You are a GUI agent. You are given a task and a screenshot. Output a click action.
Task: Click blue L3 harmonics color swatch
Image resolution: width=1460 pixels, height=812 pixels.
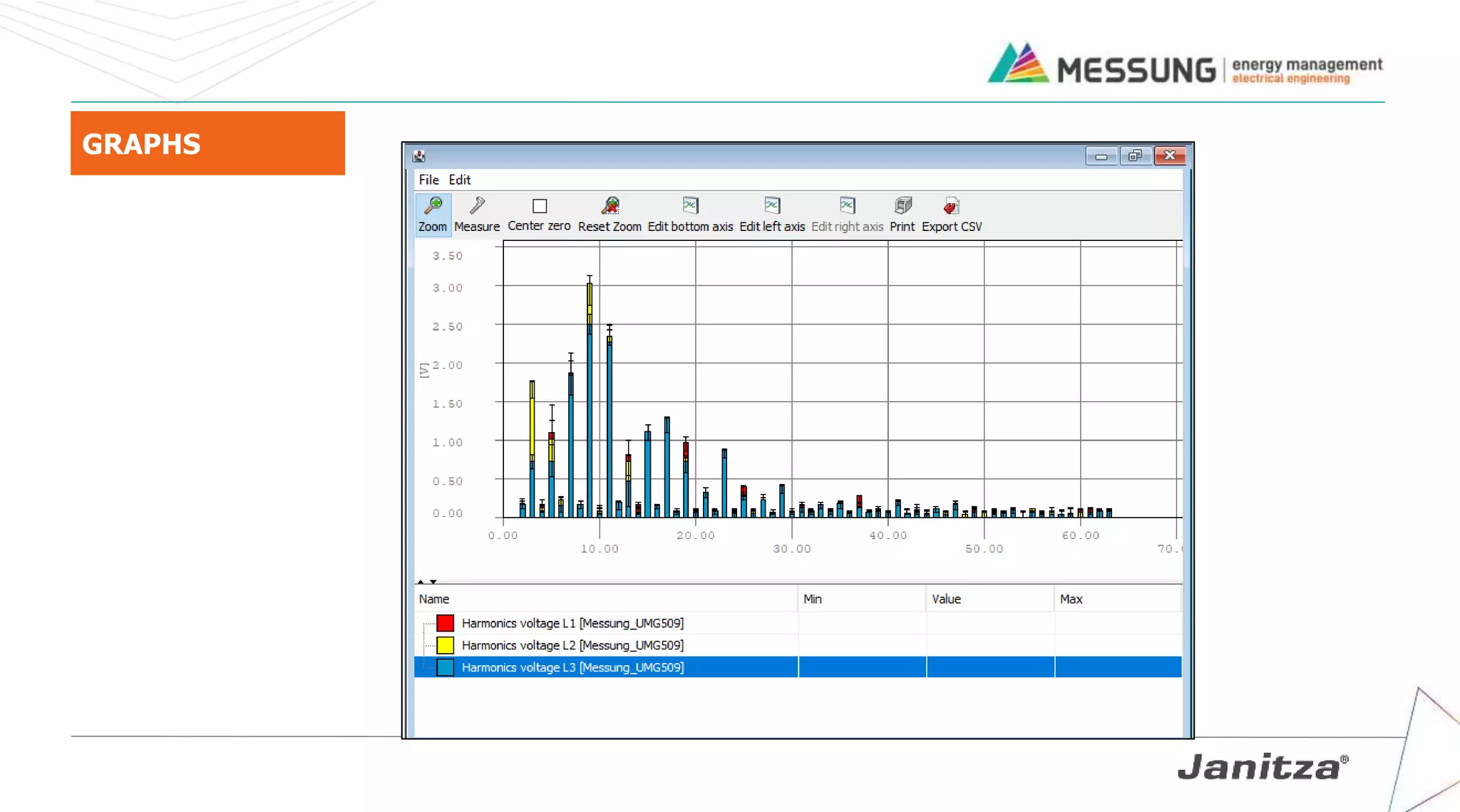[x=445, y=667]
